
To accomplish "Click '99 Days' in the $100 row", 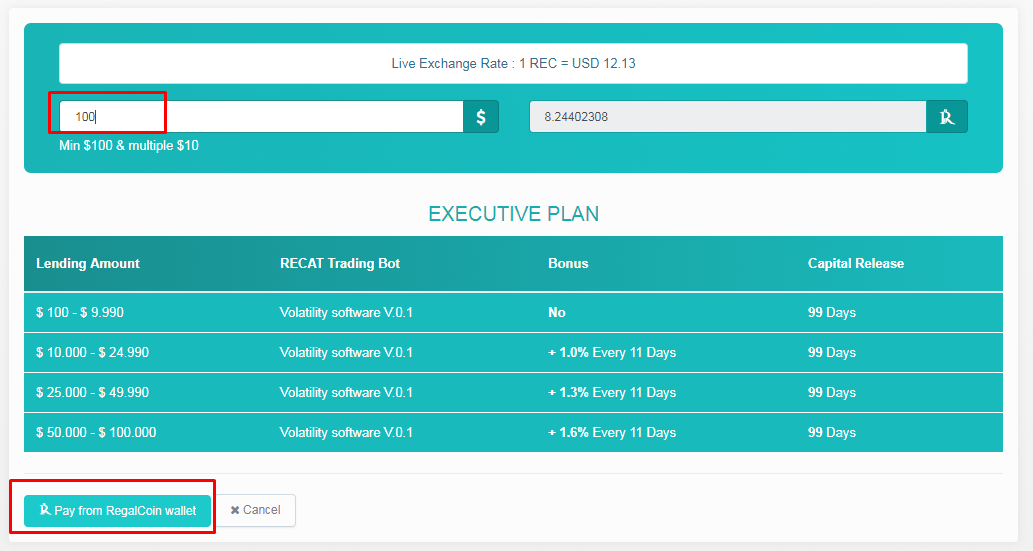I will click(831, 312).
